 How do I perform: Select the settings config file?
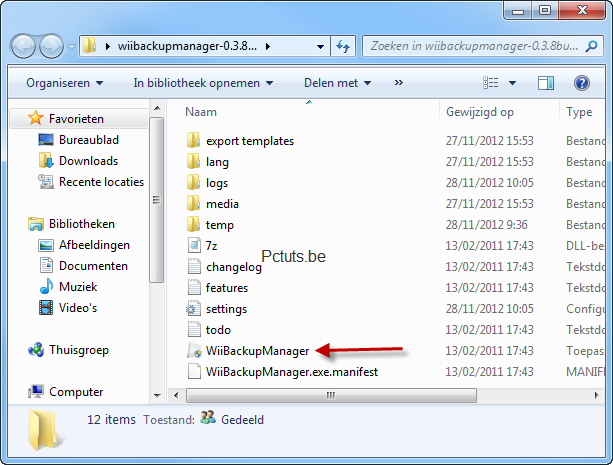point(226,309)
